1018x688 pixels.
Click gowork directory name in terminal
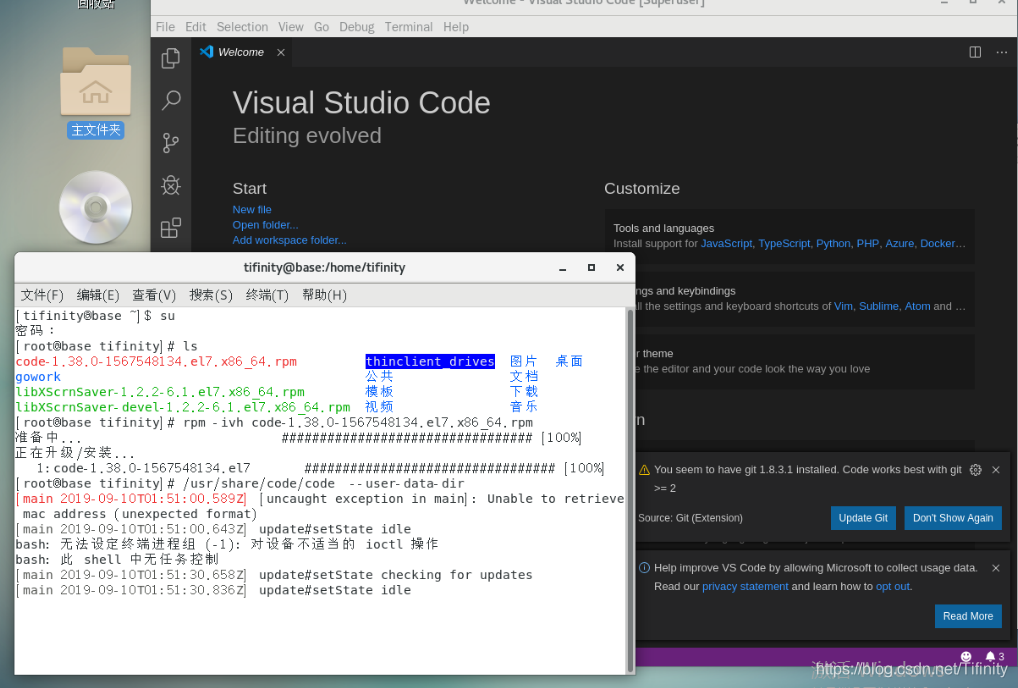38,377
